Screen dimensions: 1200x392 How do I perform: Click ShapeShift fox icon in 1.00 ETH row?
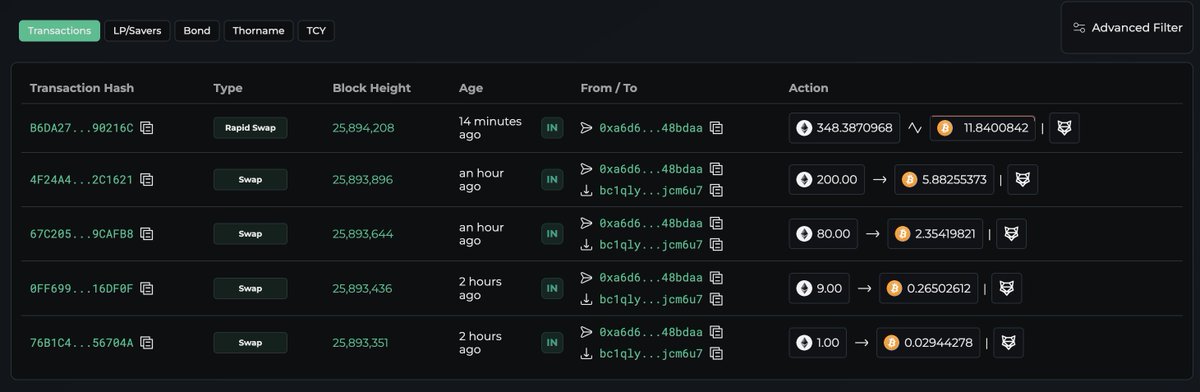[1008, 342]
